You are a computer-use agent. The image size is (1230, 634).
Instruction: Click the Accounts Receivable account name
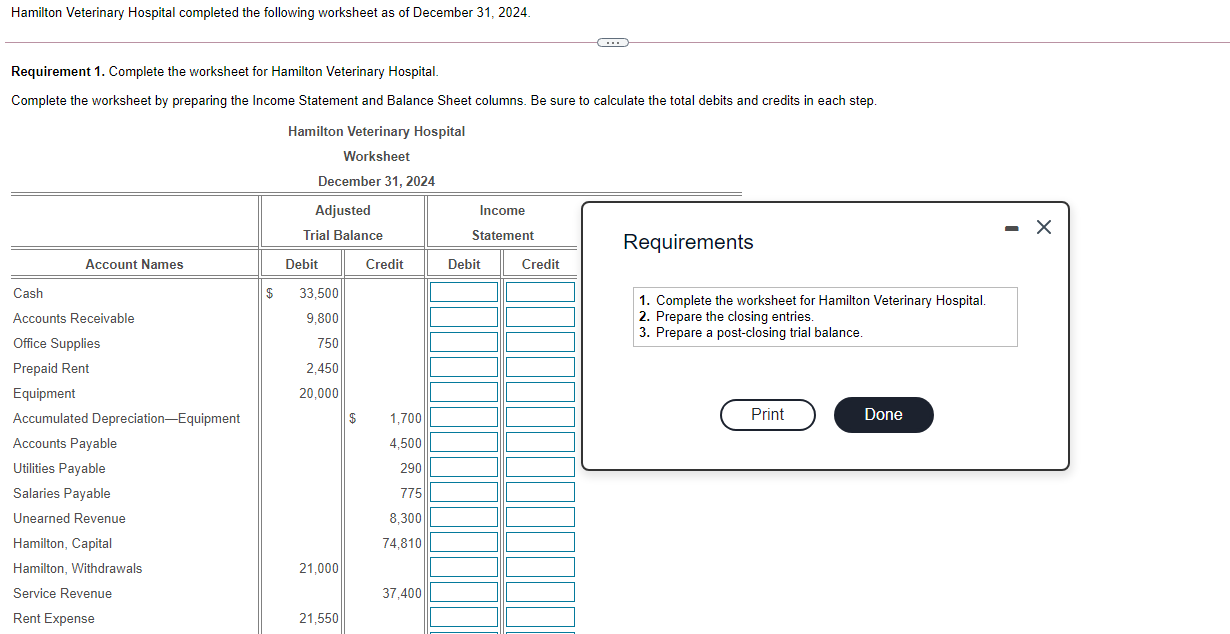click(x=73, y=318)
